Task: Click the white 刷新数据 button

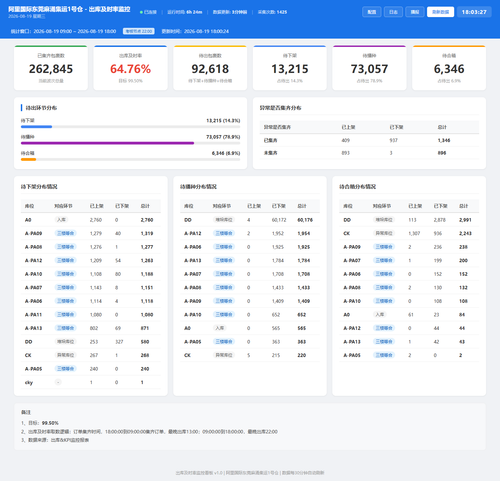Action: click(x=440, y=12)
